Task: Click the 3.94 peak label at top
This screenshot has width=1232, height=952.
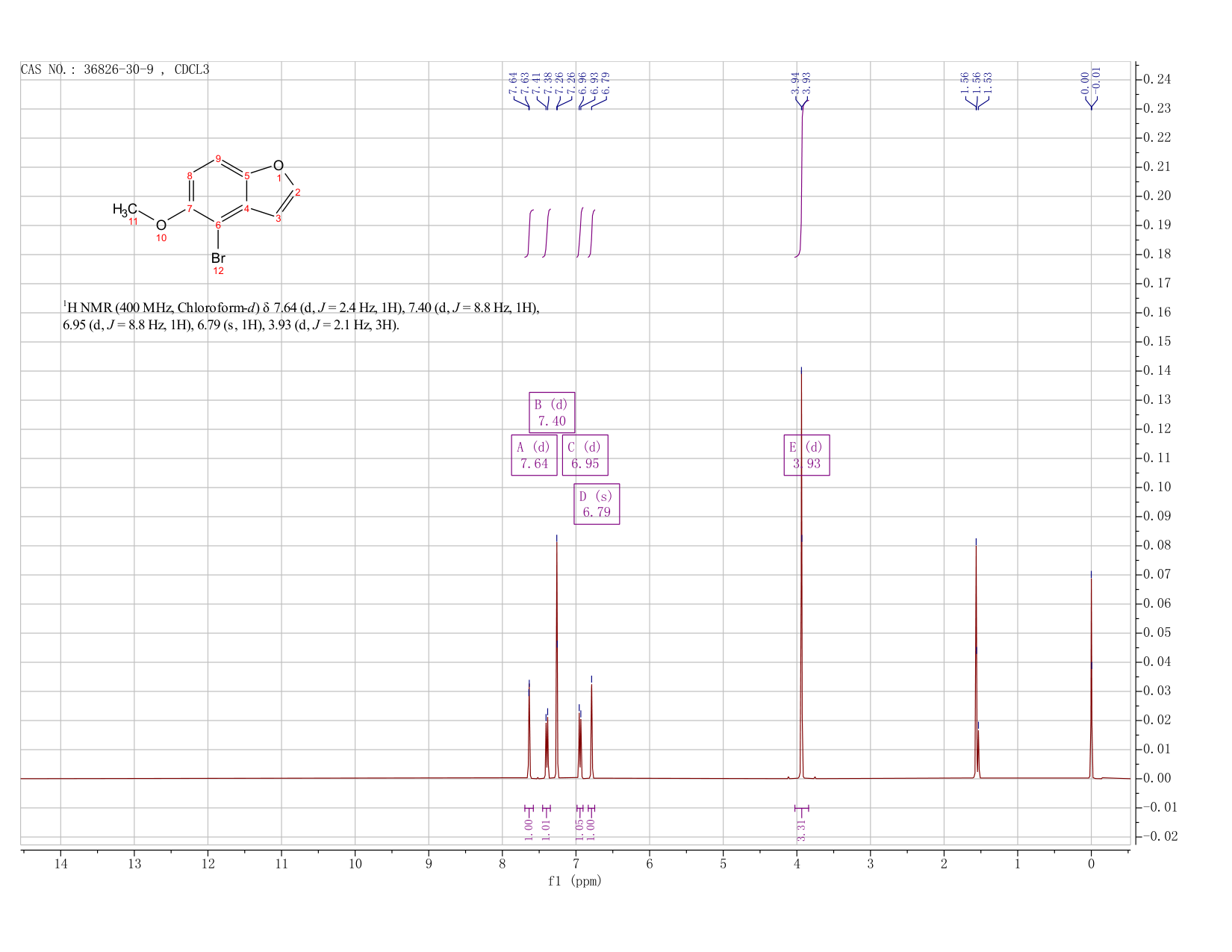Action: pyautogui.click(x=795, y=84)
